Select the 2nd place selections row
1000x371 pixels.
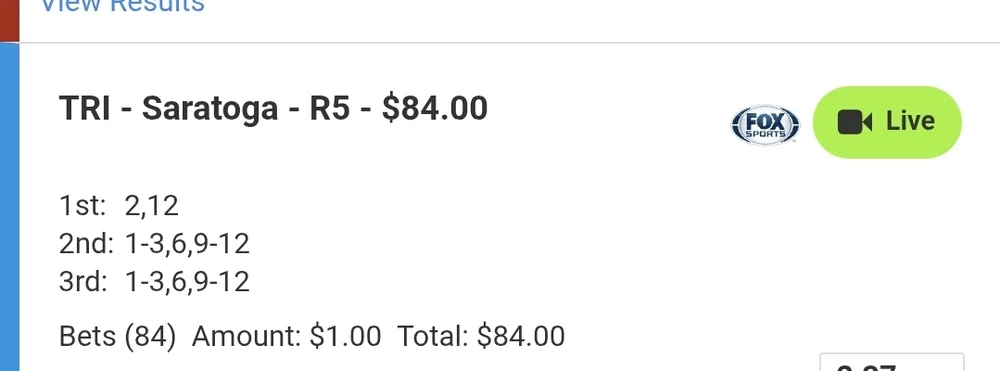pyautogui.click(x=154, y=244)
